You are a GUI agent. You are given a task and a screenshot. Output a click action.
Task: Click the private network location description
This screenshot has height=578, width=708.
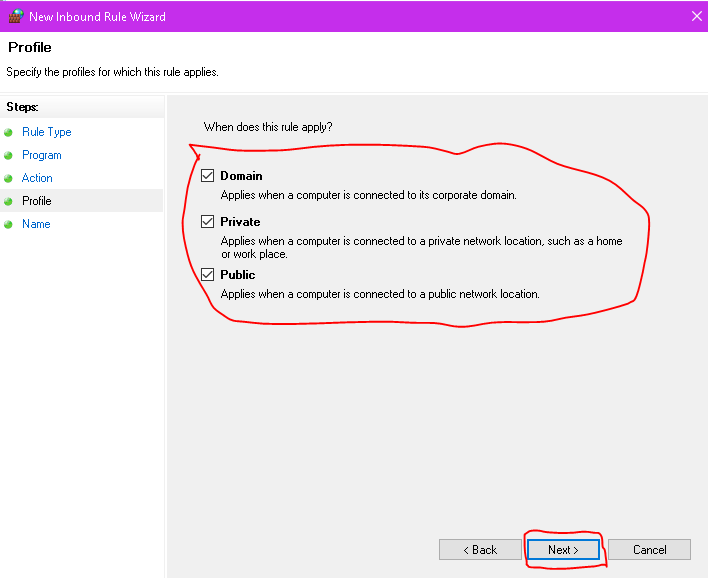[x=421, y=247]
